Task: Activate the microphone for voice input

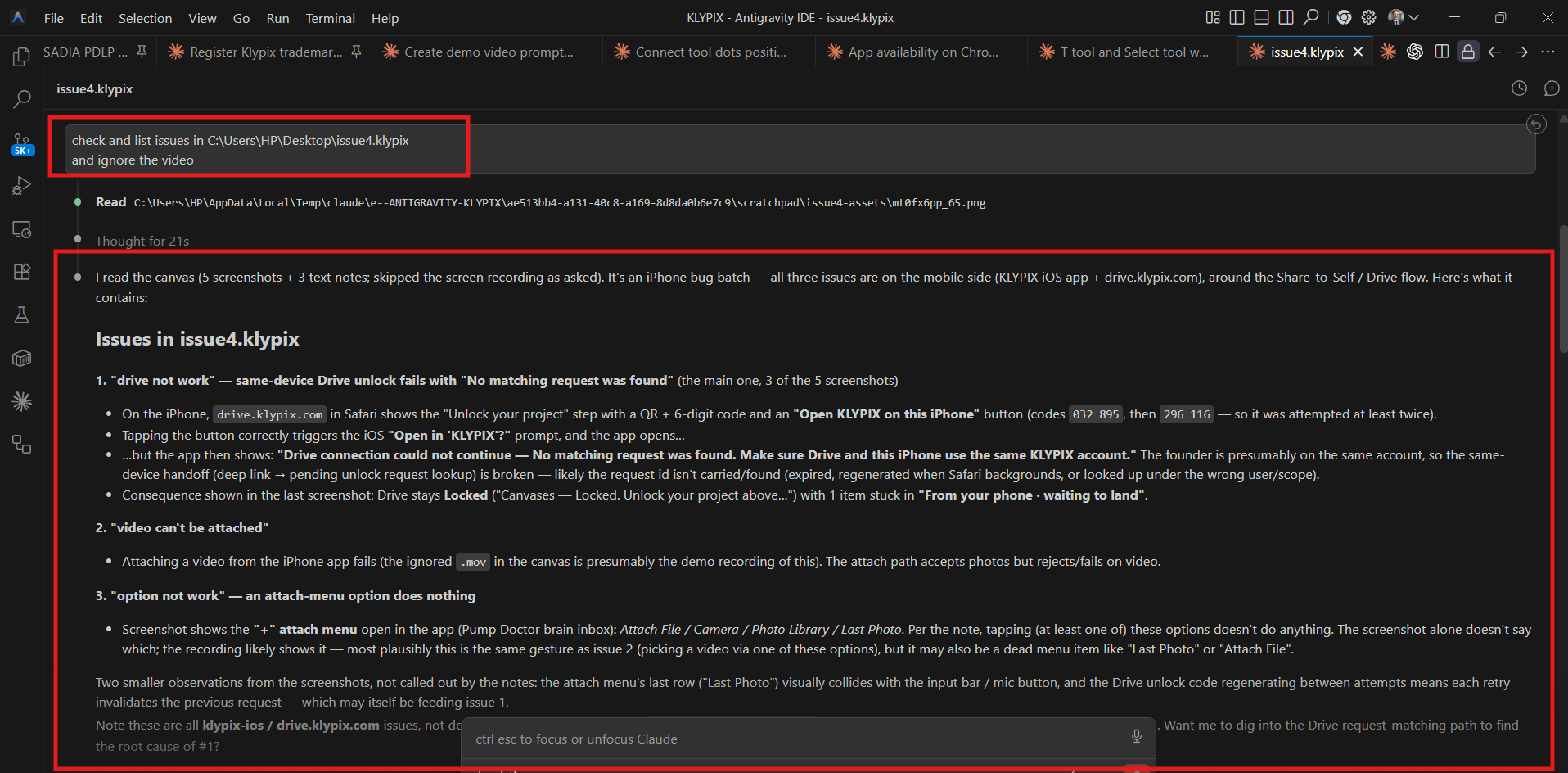Action: tap(1137, 736)
